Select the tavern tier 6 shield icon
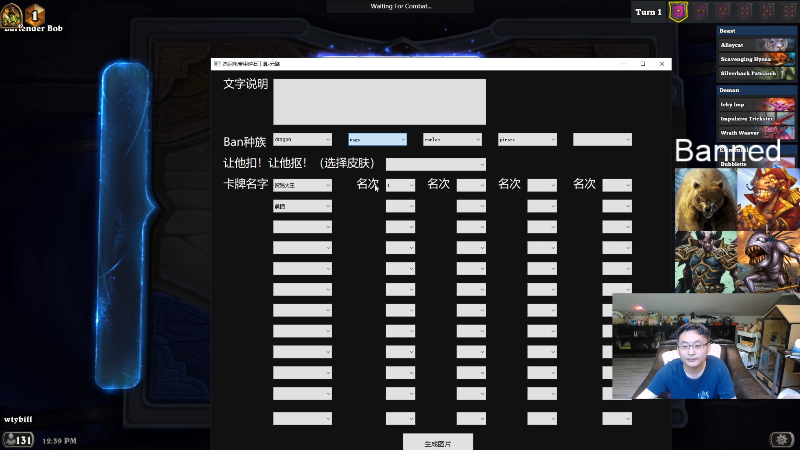 (789, 12)
